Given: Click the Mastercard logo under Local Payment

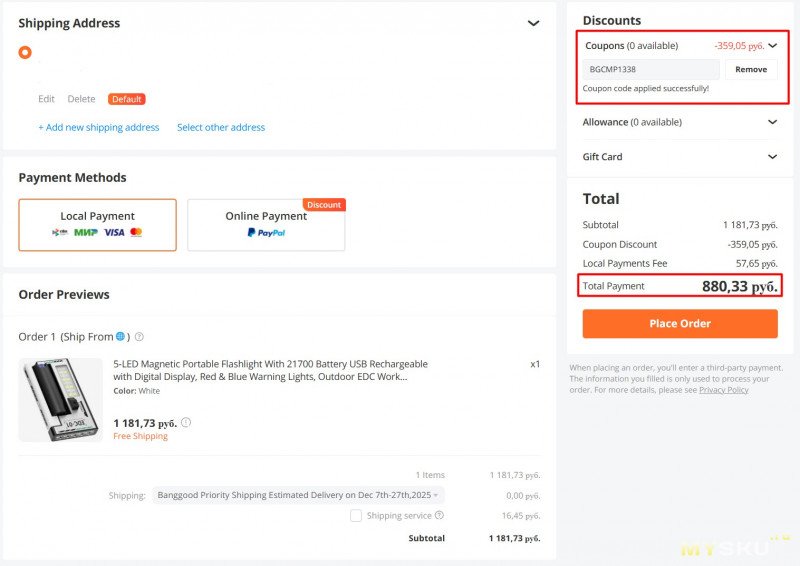Looking at the screenshot, I should point(136,232).
